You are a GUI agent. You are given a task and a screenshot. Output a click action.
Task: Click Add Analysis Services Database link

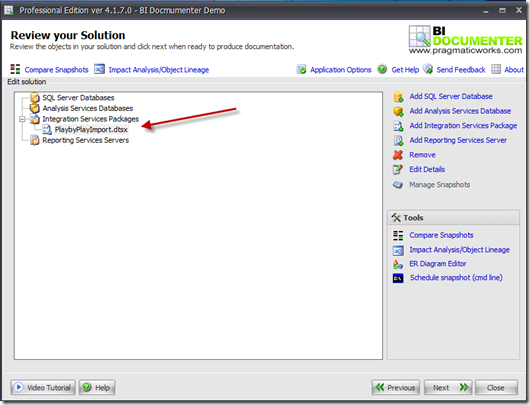[x=460, y=111]
